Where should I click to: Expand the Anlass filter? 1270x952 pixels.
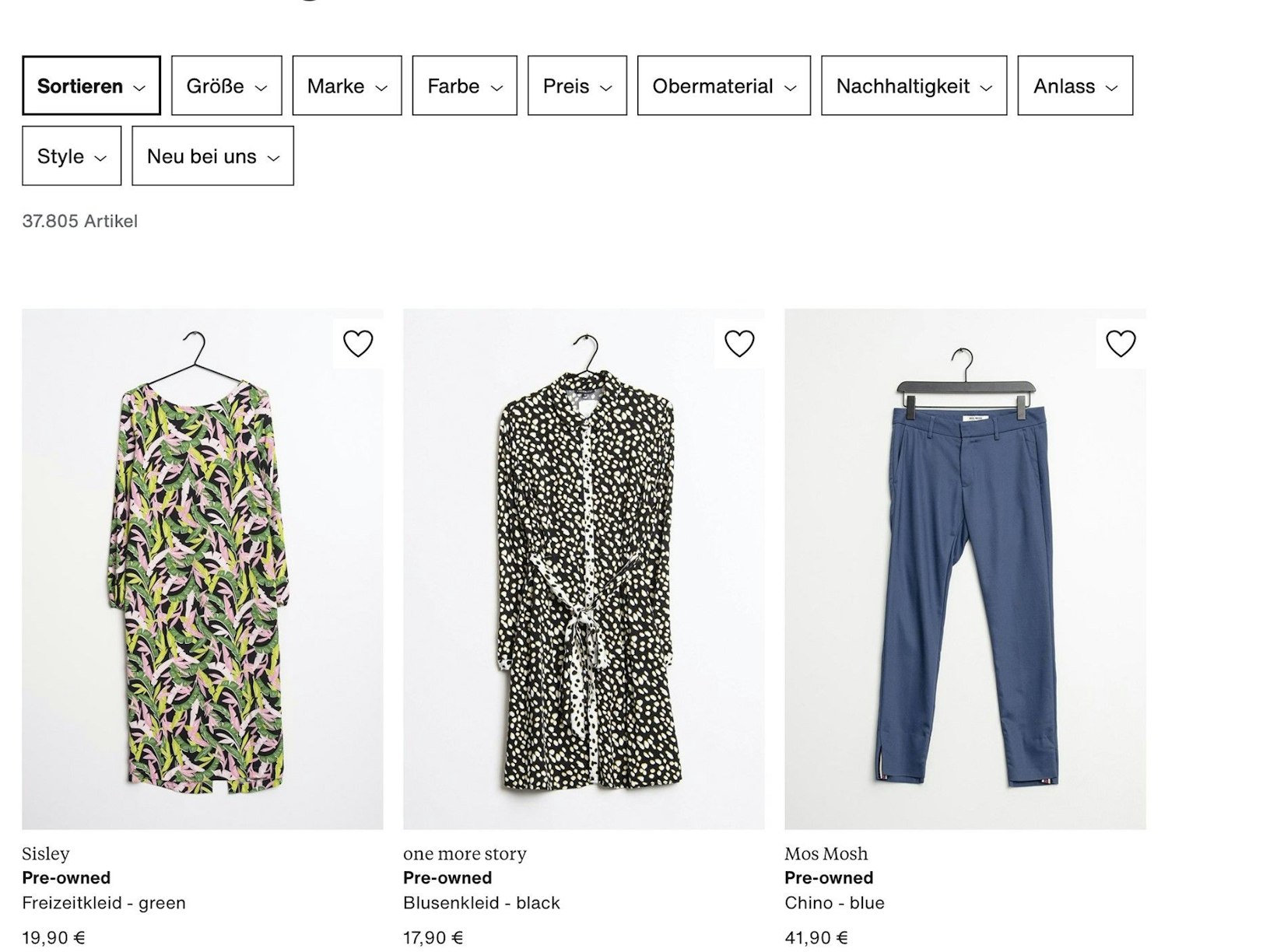[1075, 86]
